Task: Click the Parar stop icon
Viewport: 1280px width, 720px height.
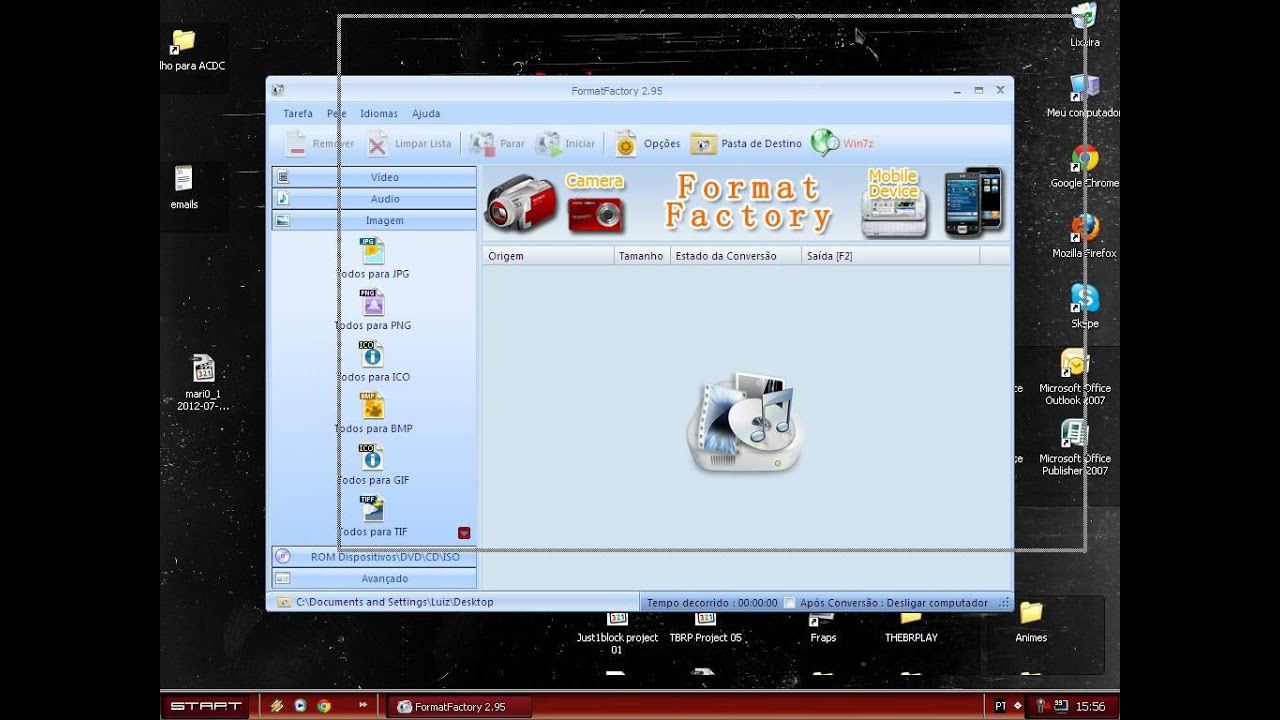Action: click(x=482, y=144)
